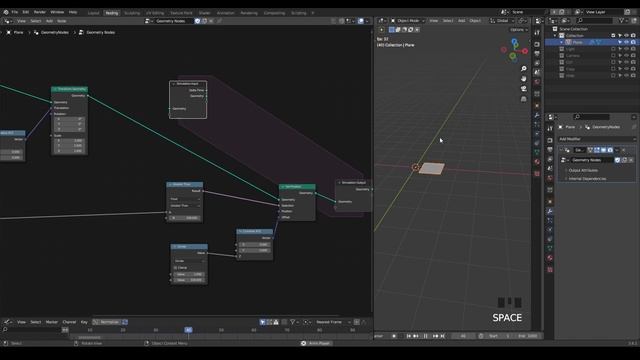Jump to last frame playback button
640x360 pixels.
[443, 336]
